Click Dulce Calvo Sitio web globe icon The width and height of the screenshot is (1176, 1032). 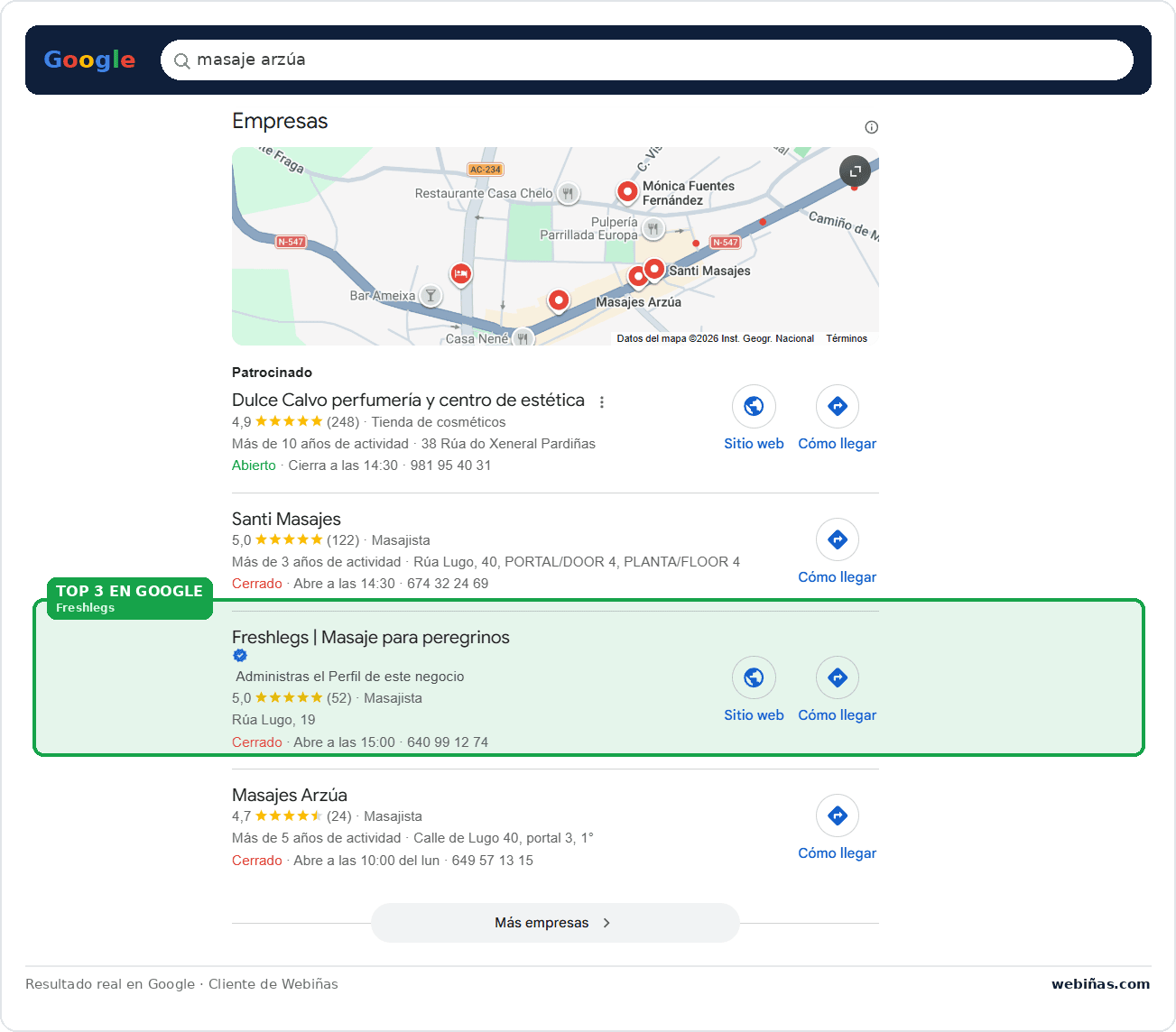[754, 406]
